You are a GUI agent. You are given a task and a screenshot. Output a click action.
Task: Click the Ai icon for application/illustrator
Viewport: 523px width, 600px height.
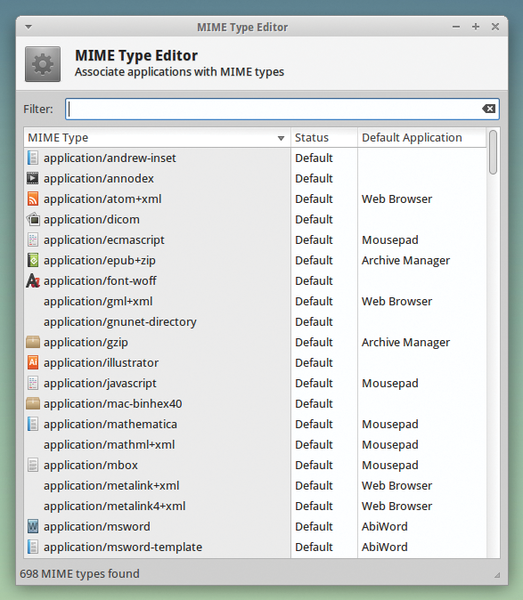[33, 362]
